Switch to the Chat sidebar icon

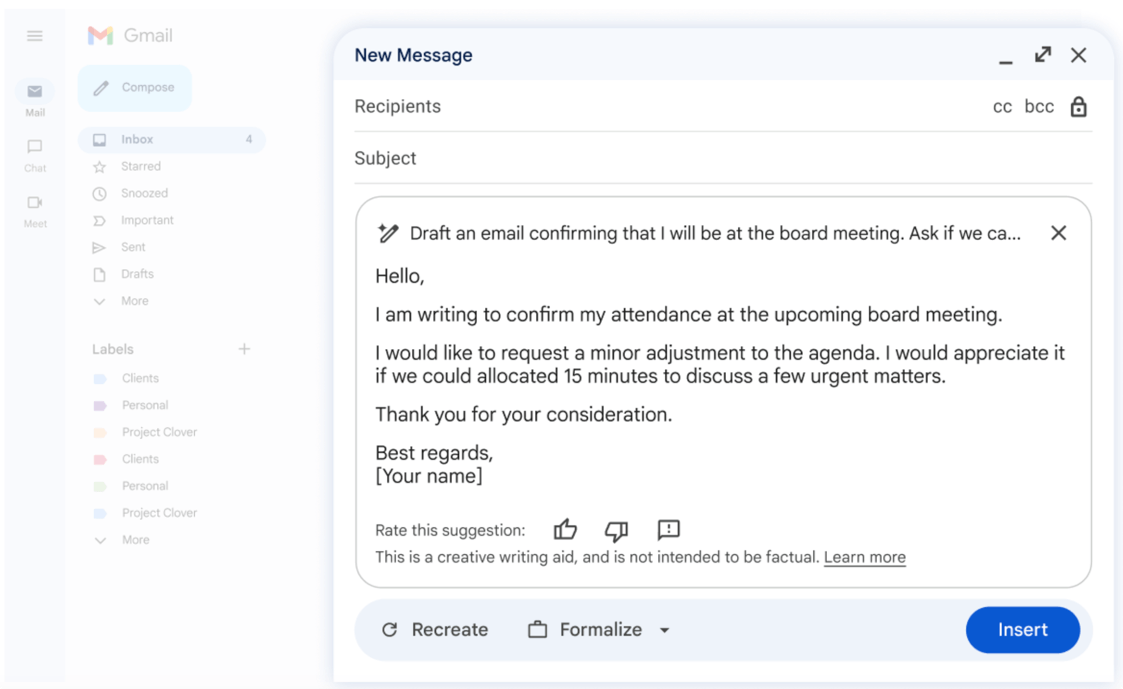point(34,155)
